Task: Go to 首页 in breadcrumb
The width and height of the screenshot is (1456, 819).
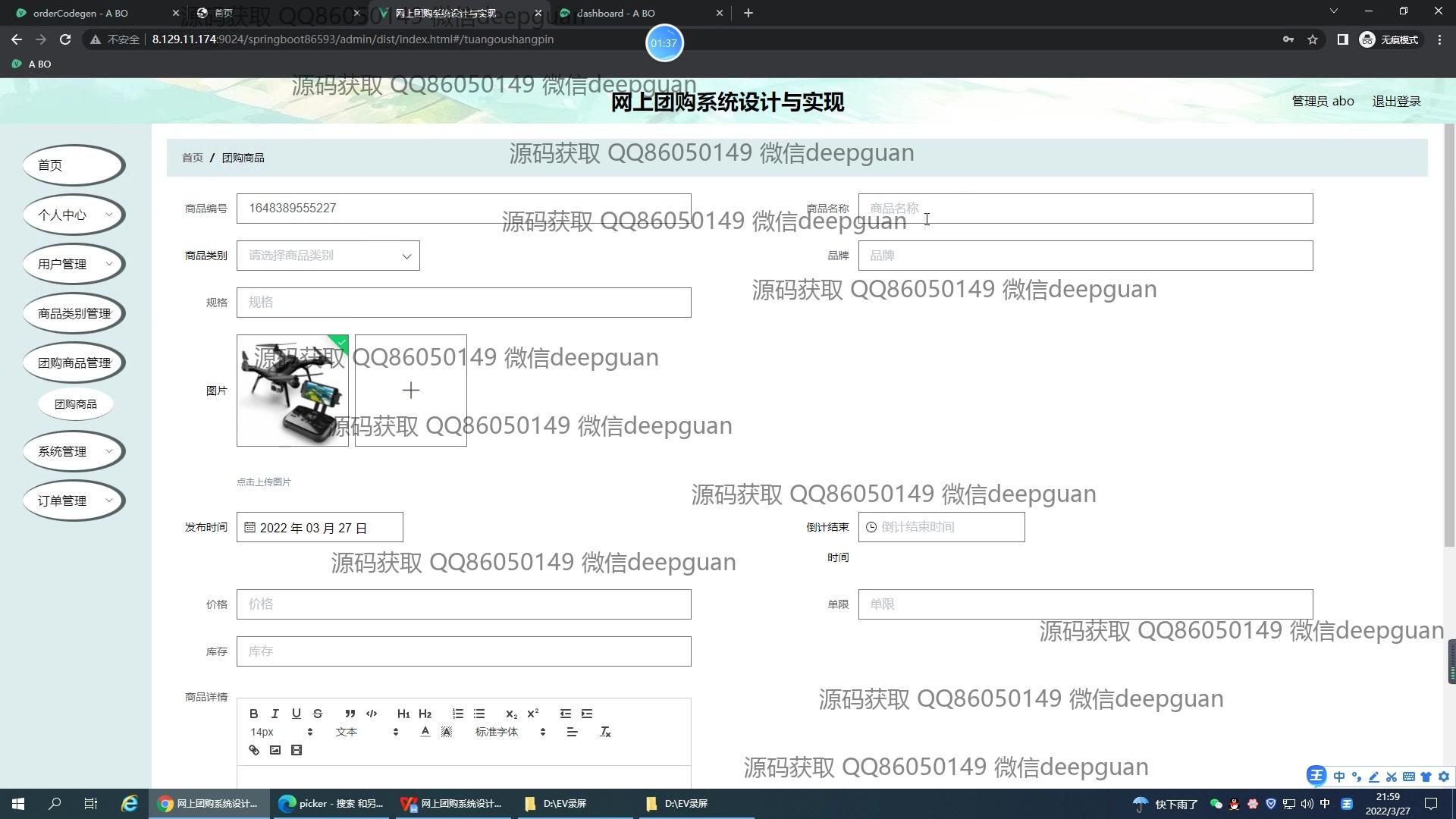Action: point(192,158)
